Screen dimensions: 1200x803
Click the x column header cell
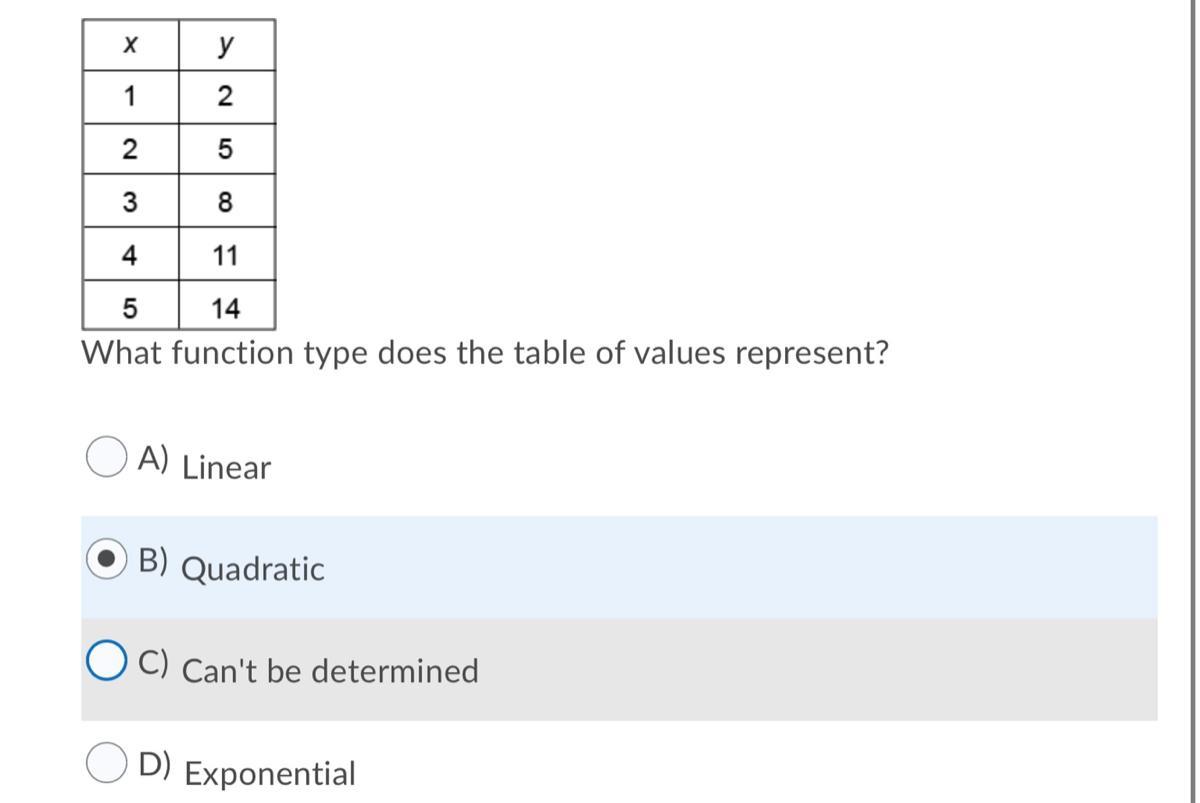(x=130, y=45)
